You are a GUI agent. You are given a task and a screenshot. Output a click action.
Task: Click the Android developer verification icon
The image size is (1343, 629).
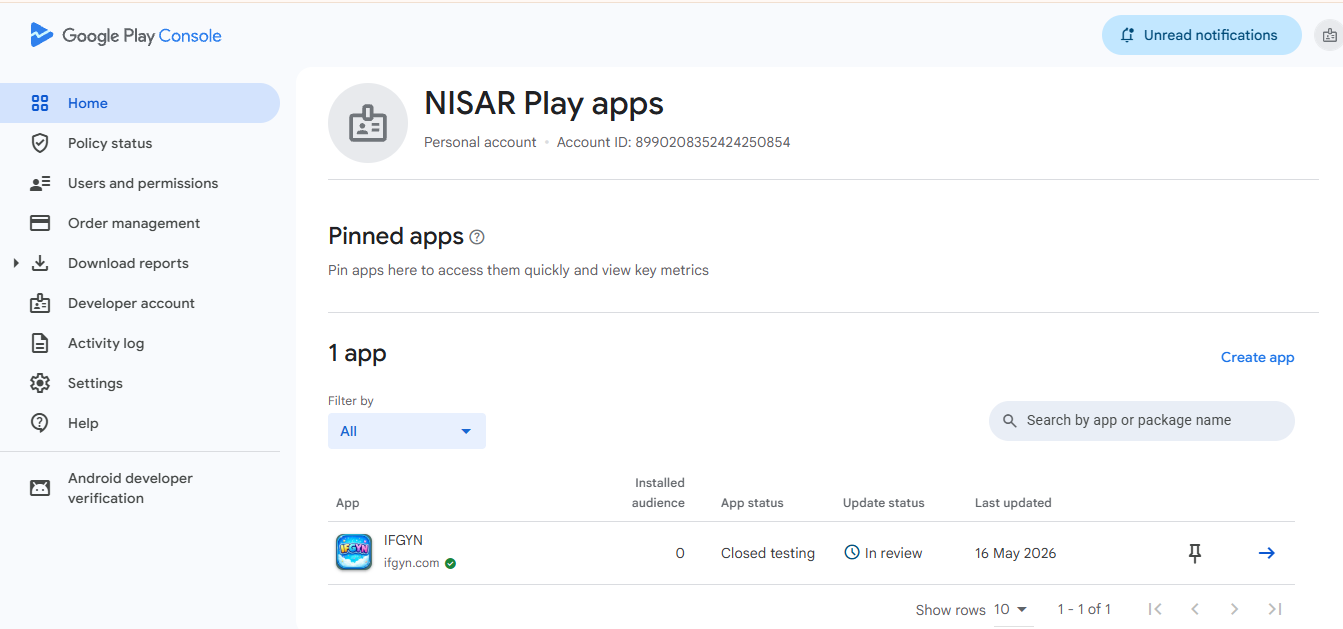pos(40,488)
